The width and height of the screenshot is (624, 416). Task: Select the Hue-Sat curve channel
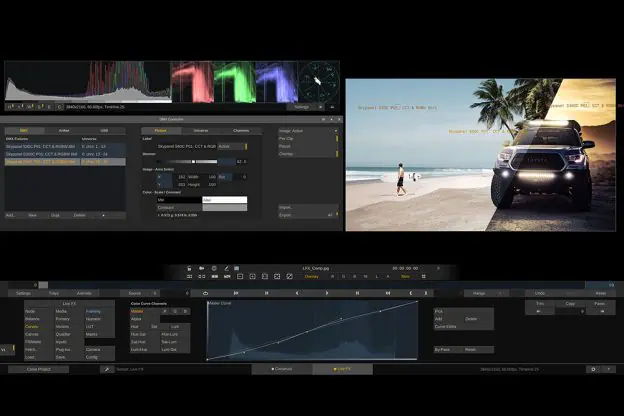pyautogui.click(x=145, y=334)
